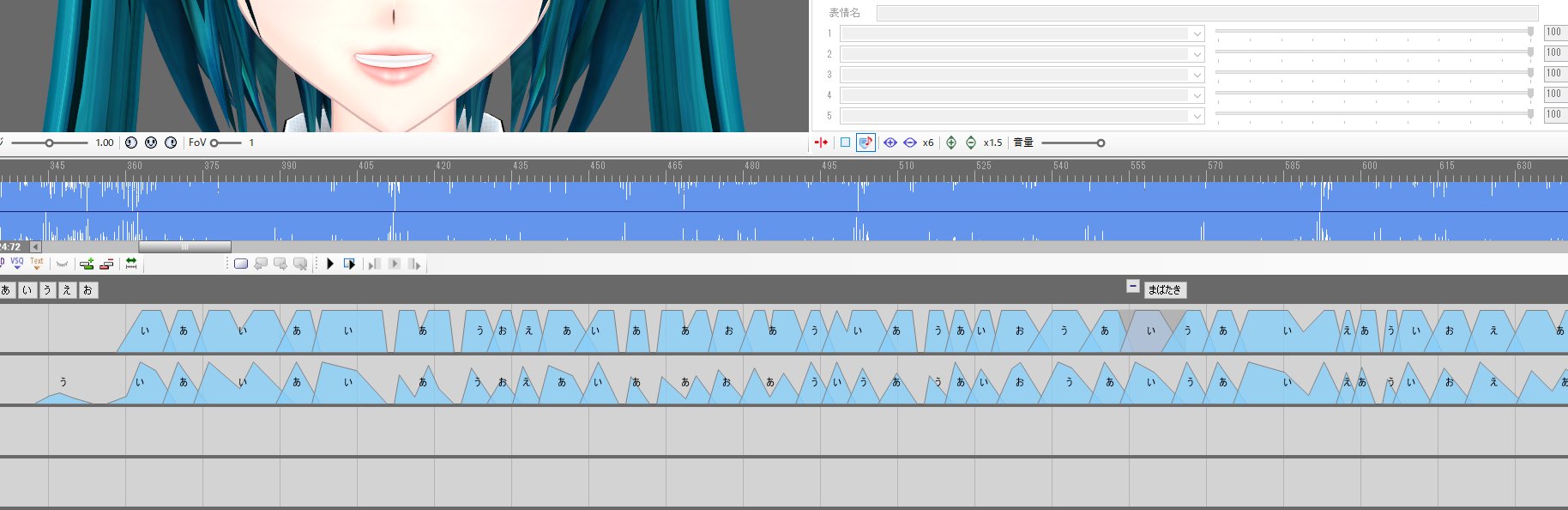The height and width of the screenshot is (510, 1568).
Task: Click the まばたき label button
Action: [x=1165, y=290]
